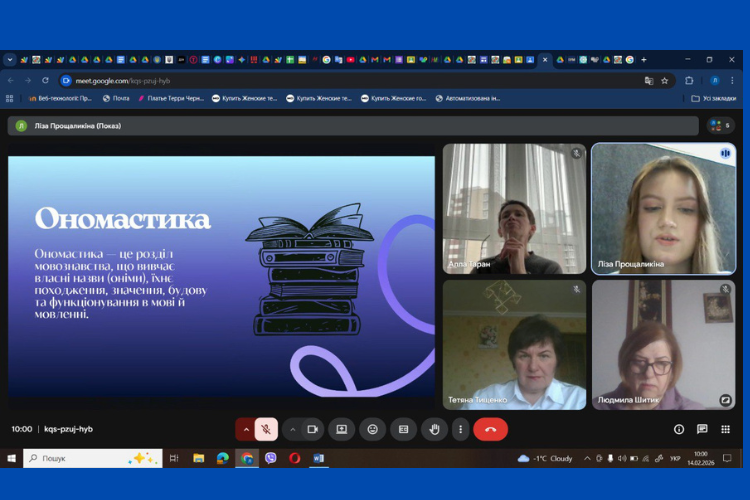Click picture-in-picture icon on Людмила Шитик tile

click(x=725, y=399)
